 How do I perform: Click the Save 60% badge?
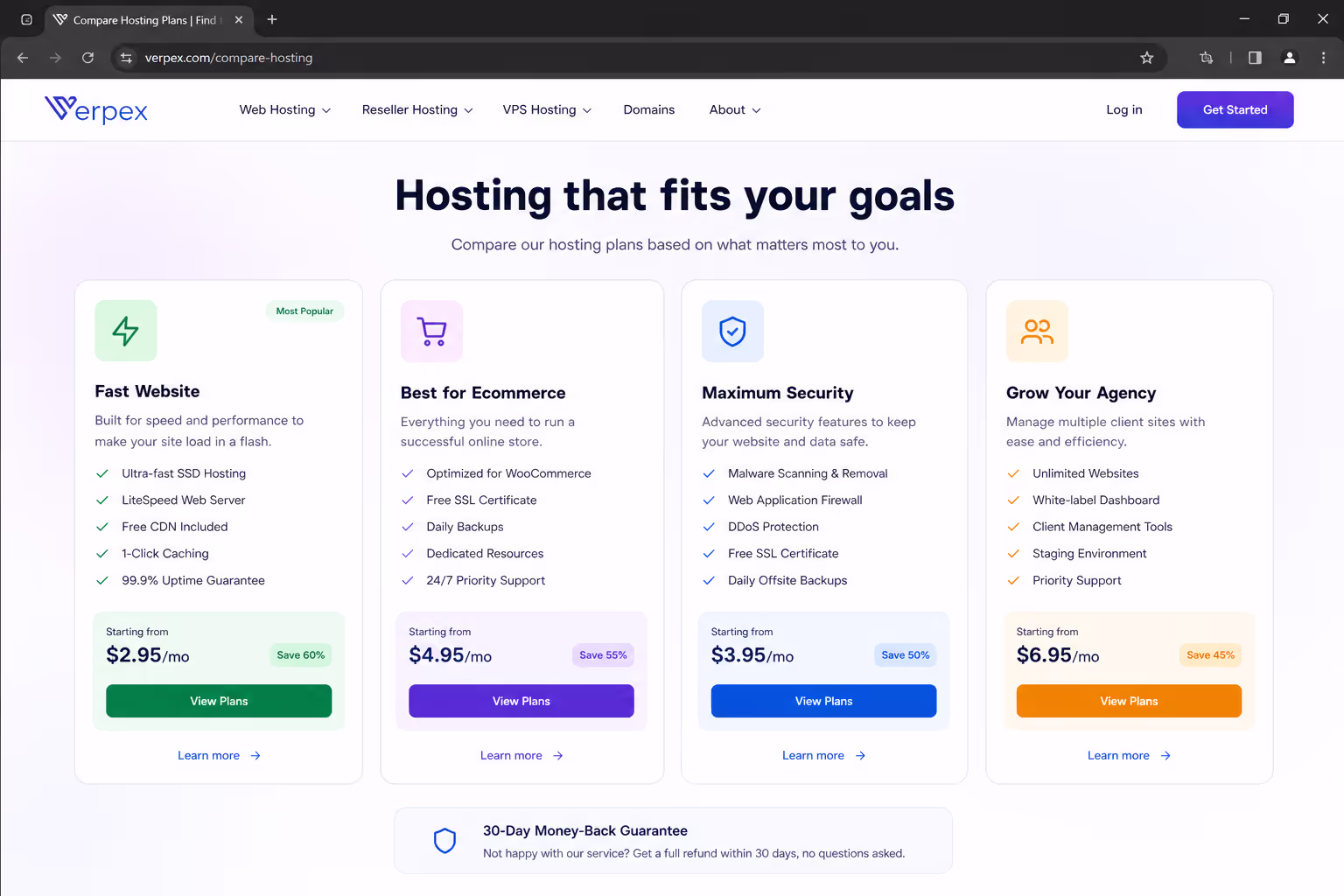pos(301,655)
